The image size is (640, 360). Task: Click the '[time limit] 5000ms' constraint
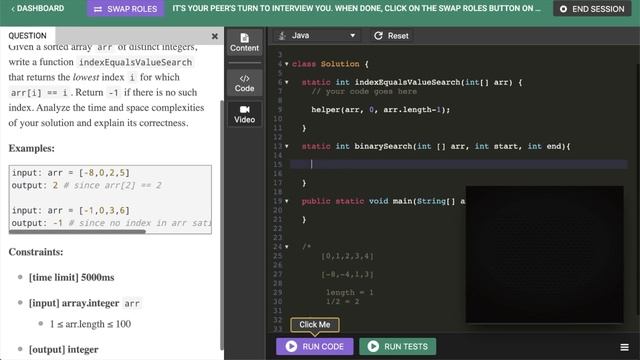(x=71, y=278)
